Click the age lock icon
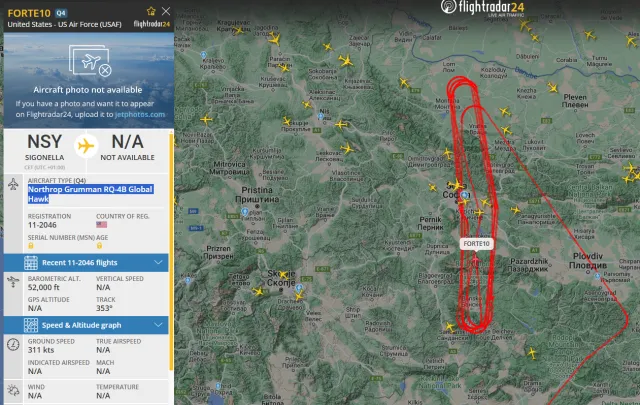 click(x=99, y=246)
